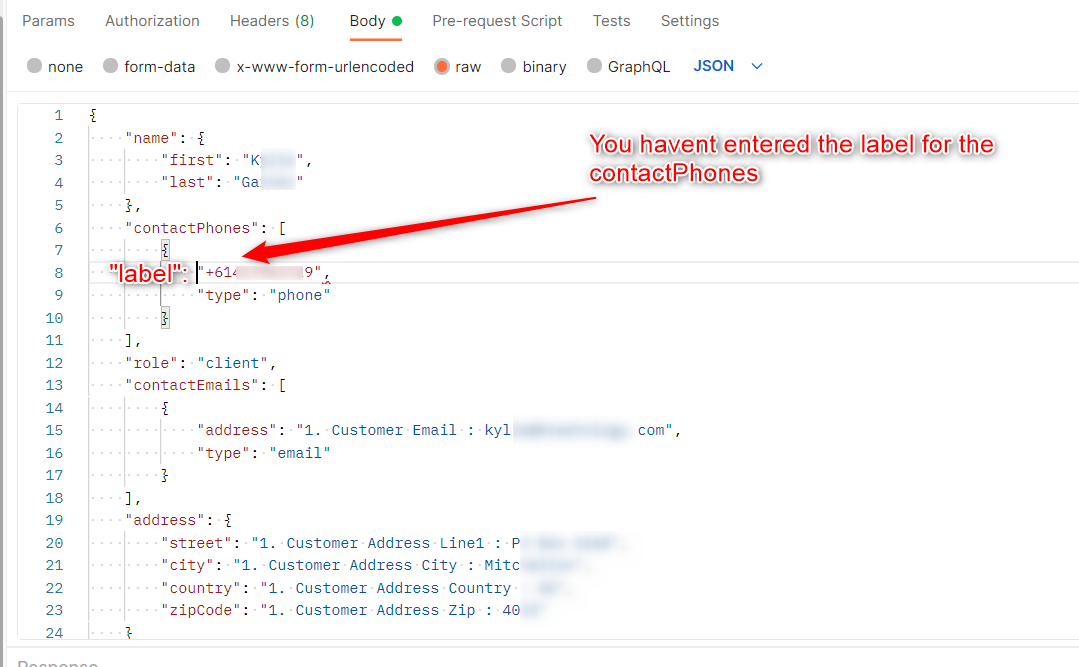Open the Params tab
Screen dimensions: 1079x667
tap(48, 21)
